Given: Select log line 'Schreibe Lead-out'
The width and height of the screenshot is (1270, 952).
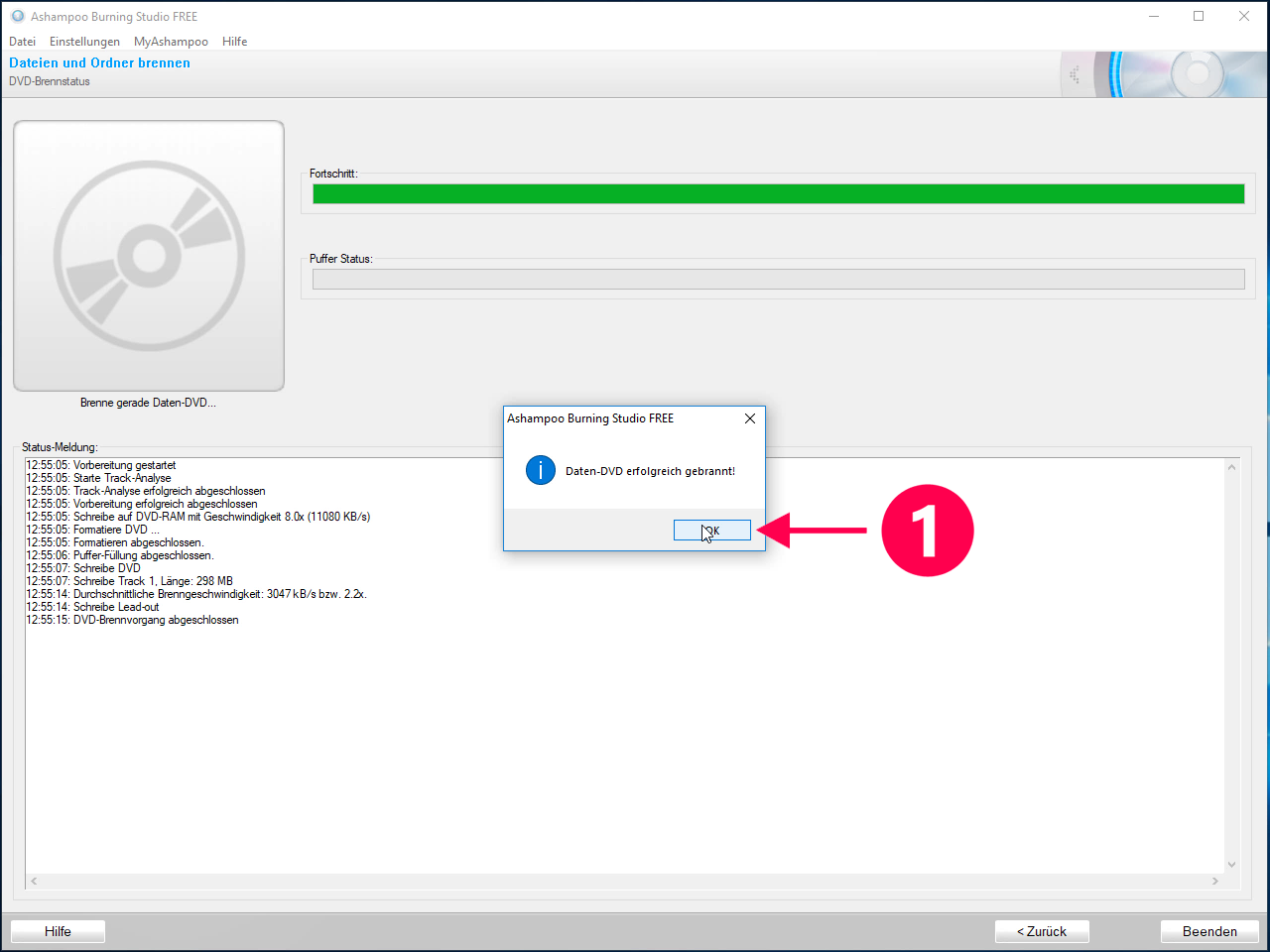Looking at the screenshot, I should 92,607.
